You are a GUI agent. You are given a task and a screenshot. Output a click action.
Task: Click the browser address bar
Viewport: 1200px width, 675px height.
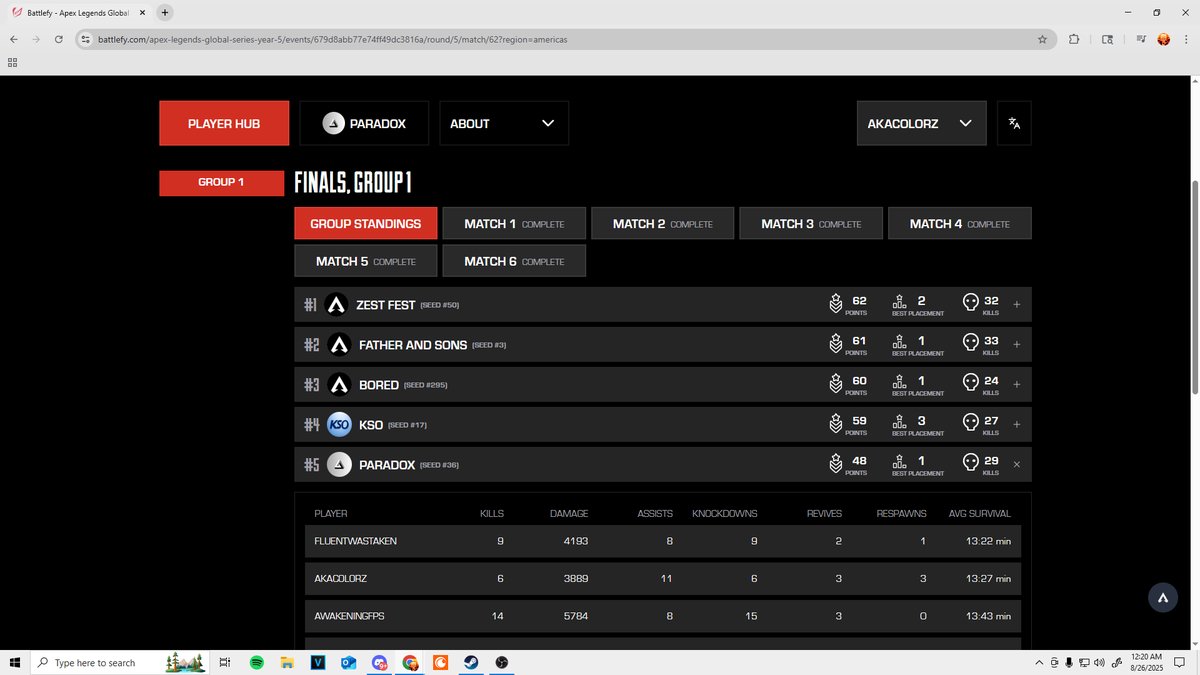pyautogui.click(x=565, y=39)
